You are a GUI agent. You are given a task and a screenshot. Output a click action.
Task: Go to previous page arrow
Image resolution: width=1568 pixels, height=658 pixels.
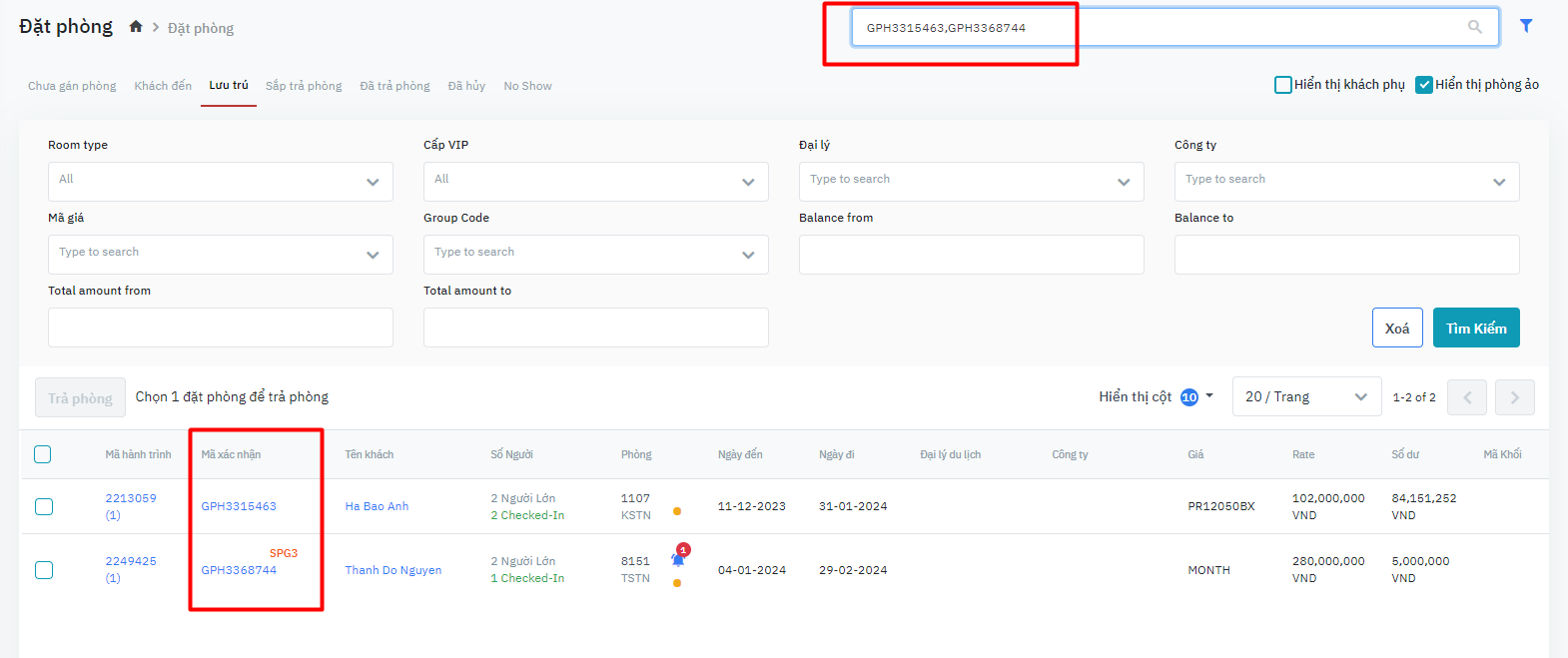[1466, 397]
